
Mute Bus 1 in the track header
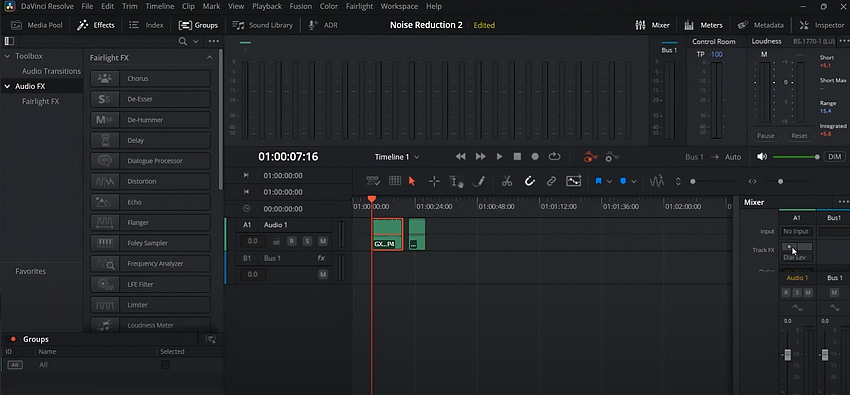click(323, 275)
